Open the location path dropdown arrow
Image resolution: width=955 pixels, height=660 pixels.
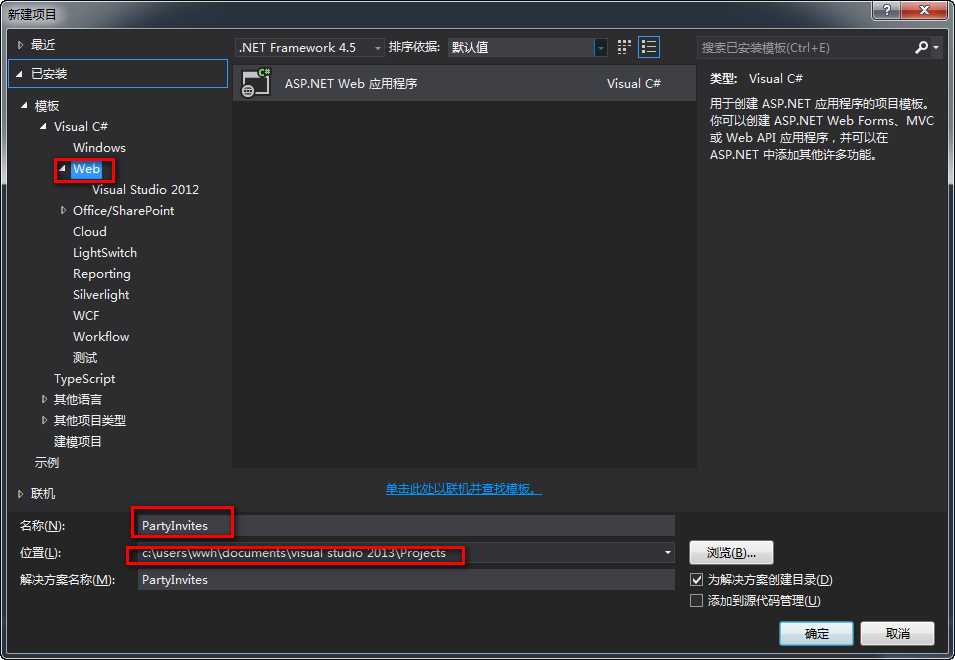(668, 552)
